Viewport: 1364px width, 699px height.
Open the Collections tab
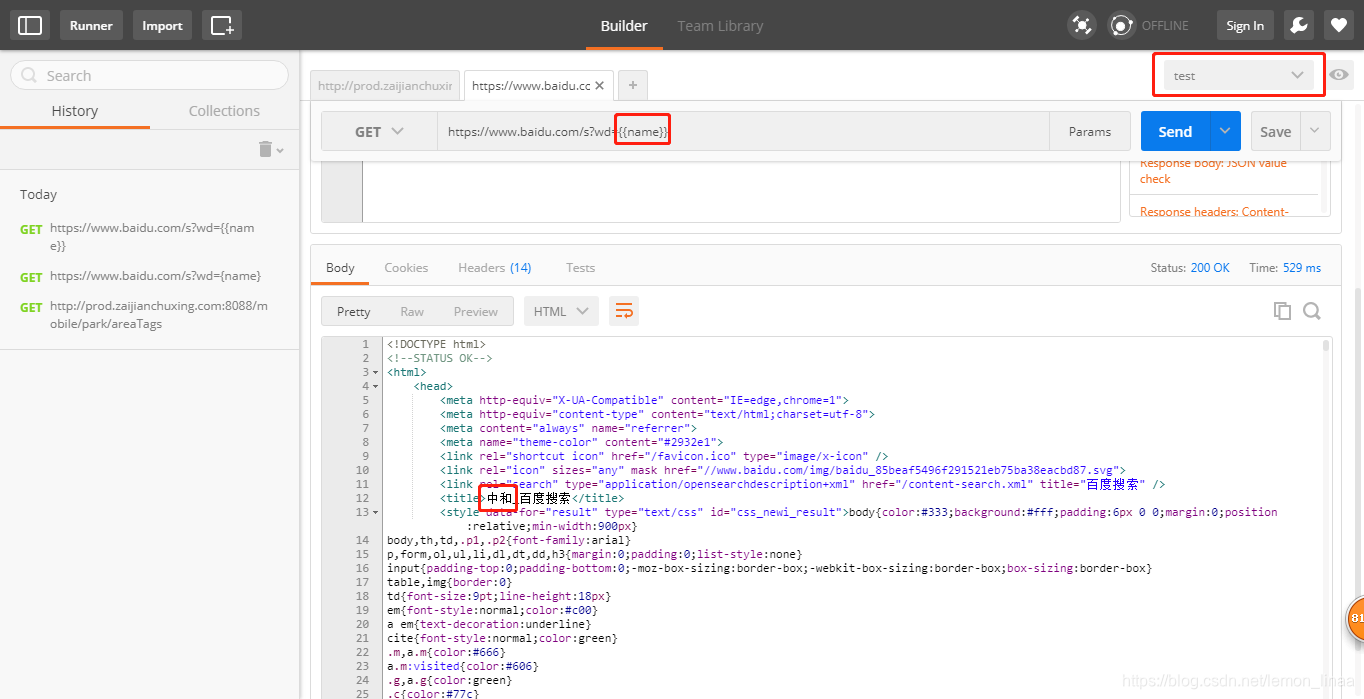coord(224,111)
